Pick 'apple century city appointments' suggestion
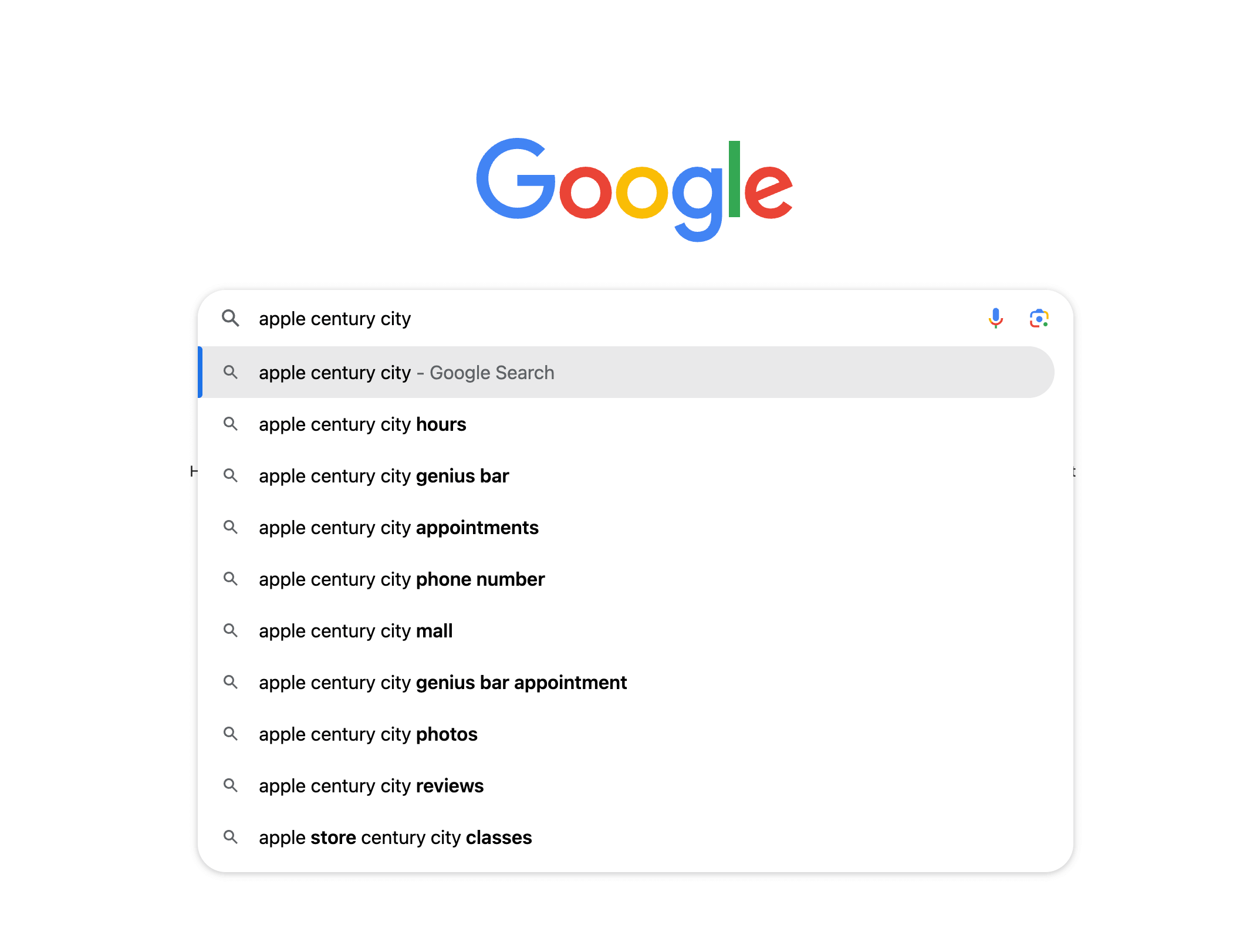This screenshot has height=952, width=1250. (x=398, y=528)
